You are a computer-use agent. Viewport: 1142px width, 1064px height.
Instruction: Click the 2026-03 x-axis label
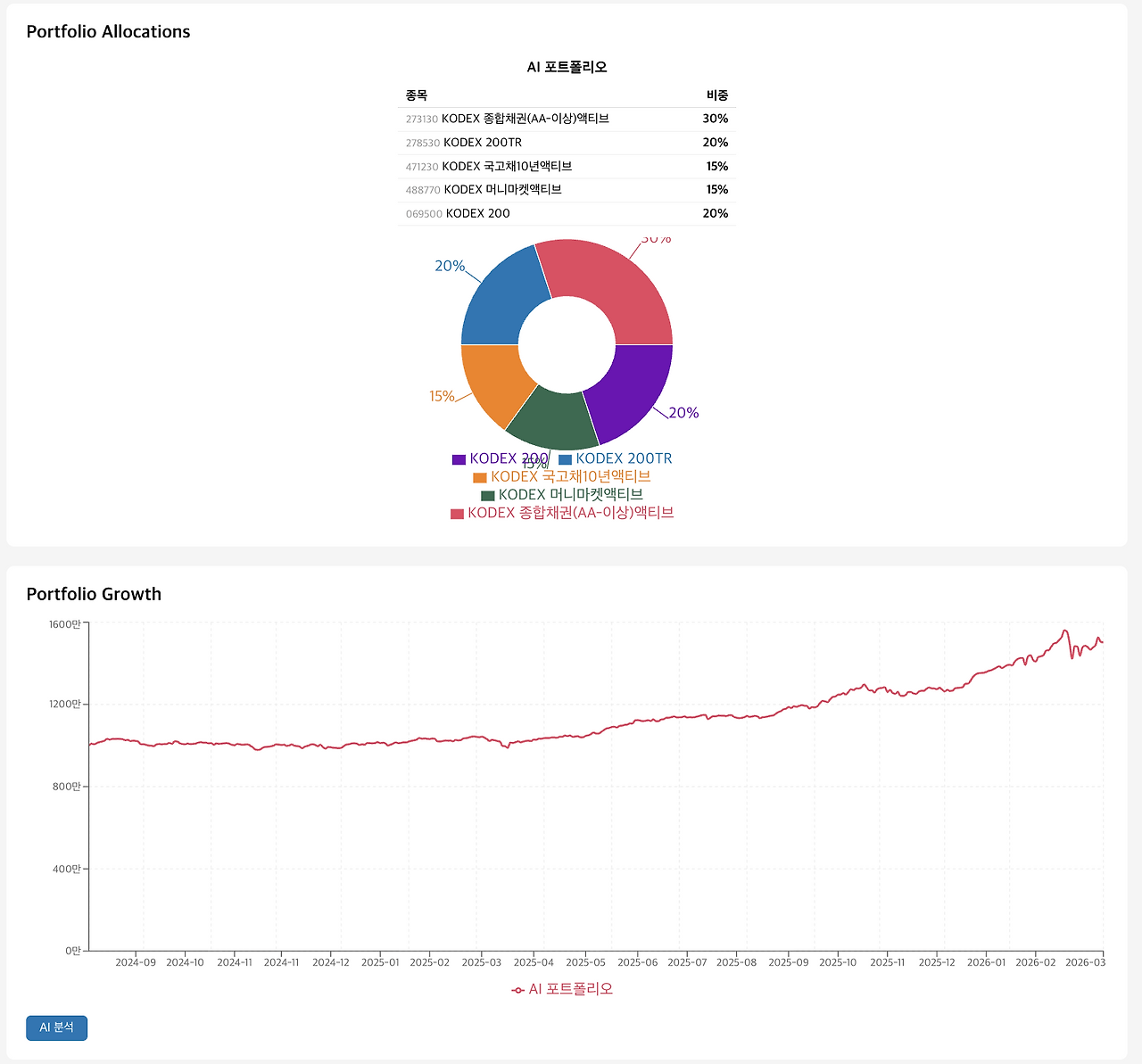pos(1086,963)
